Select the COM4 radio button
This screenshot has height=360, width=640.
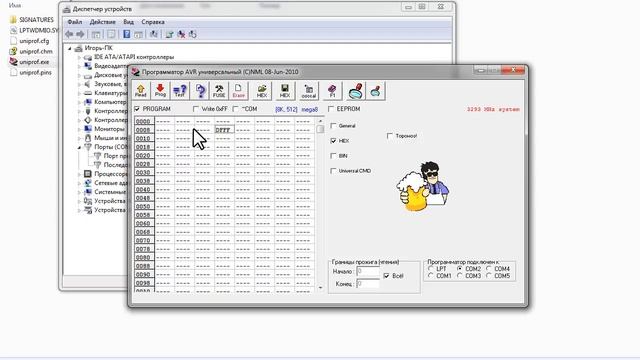click(489, 269)
